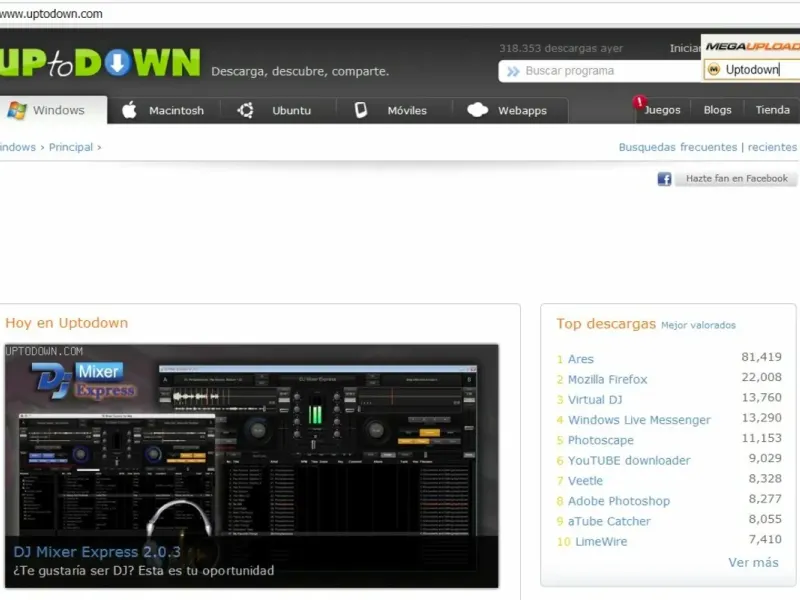Open the Mejor valorados link
The height and width of the screenshot is (600, 800).
698,325
